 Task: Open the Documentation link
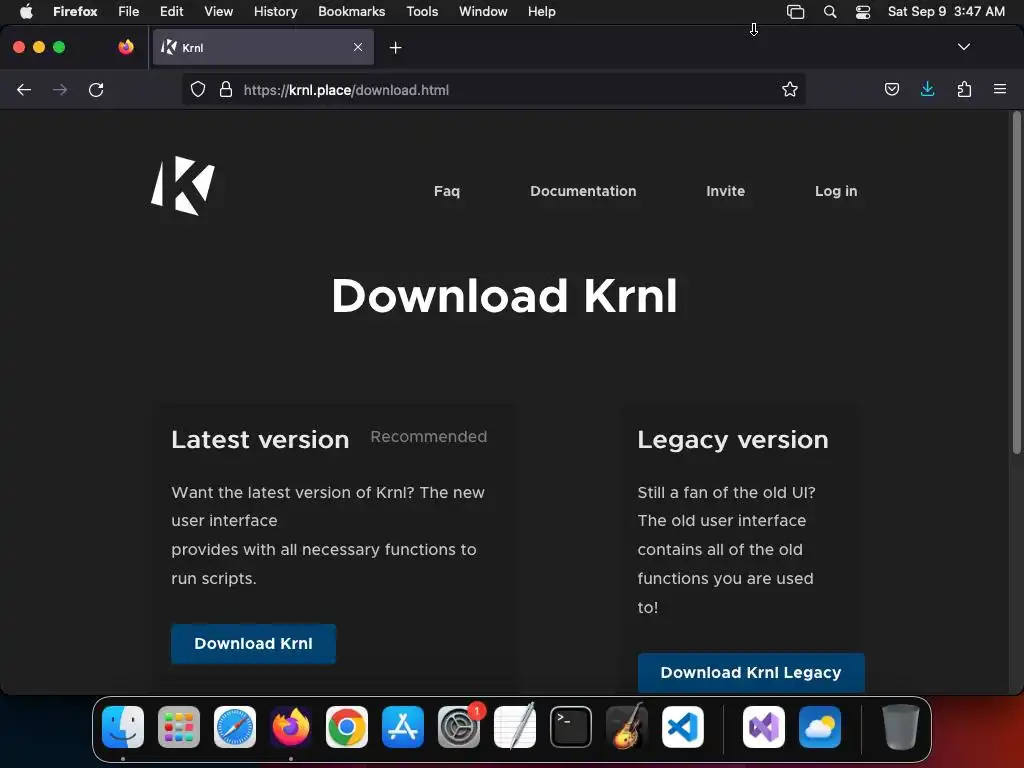pyautogui.click(x=583, y=191)
